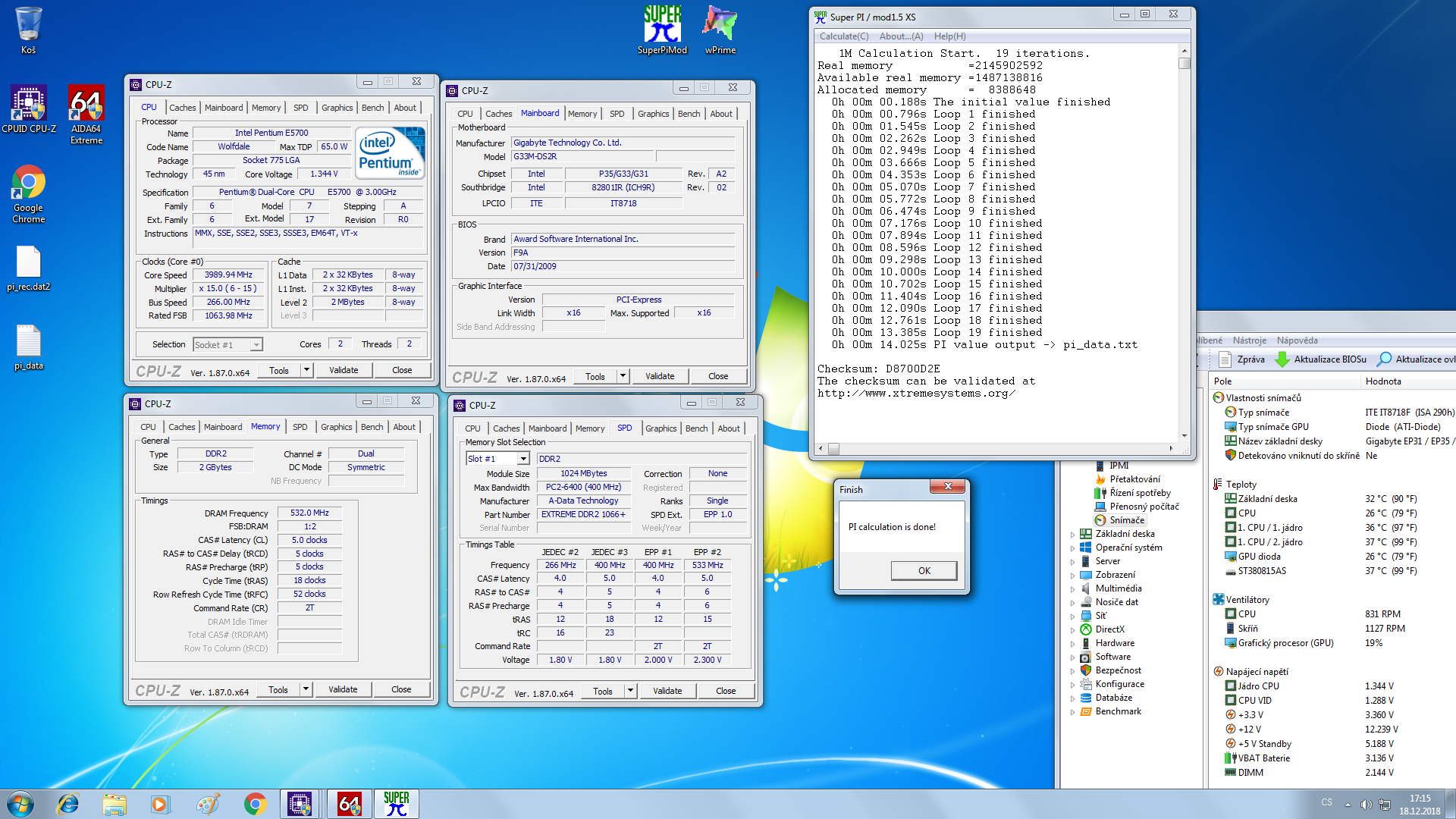The width and height of the screenshot is (1456, 819).
Task: Open the Socket #1 selection dropdown in CPU-Z
Action: tap(256, 345)
